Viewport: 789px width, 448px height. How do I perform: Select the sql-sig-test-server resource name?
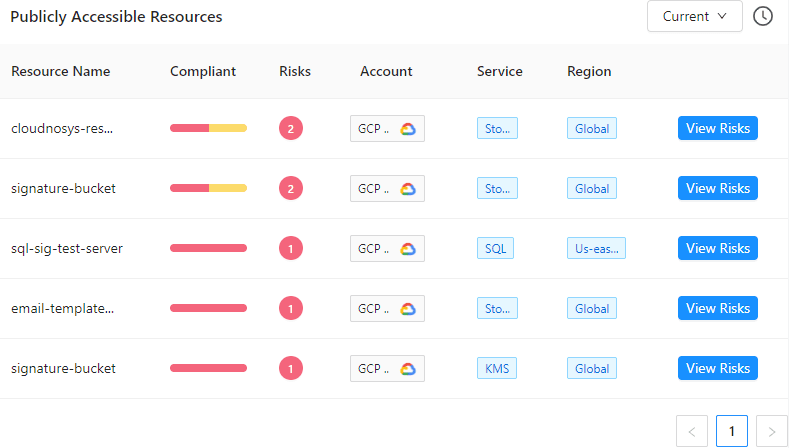pos(67,248)
